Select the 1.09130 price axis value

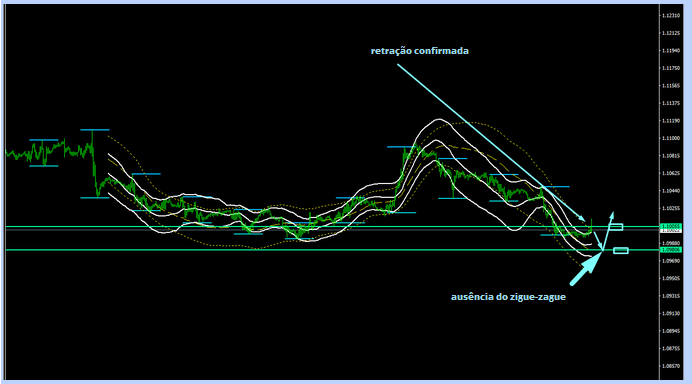pyautogui.click(x=671, y=313)
